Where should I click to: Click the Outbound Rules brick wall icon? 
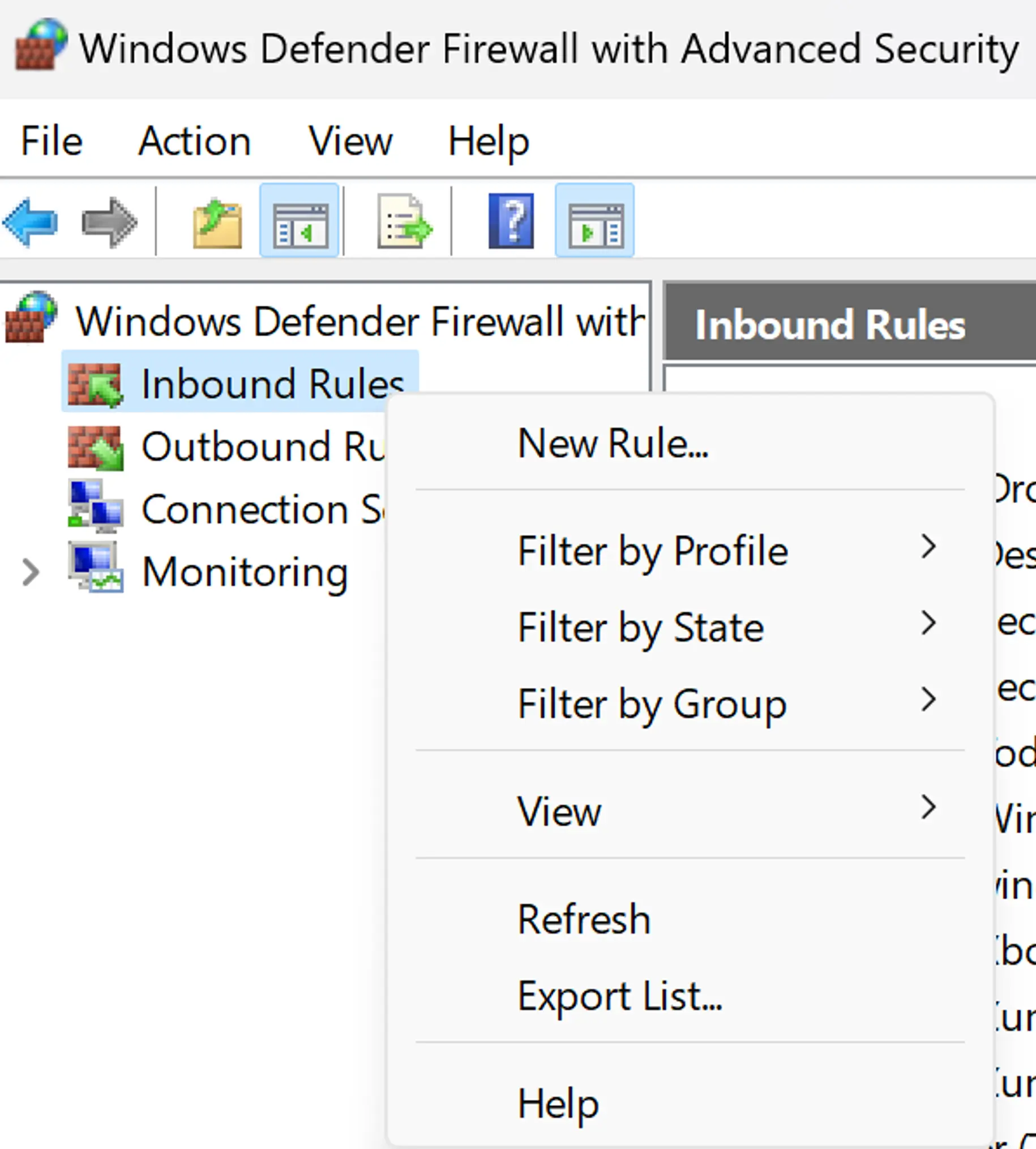point(95,447)
